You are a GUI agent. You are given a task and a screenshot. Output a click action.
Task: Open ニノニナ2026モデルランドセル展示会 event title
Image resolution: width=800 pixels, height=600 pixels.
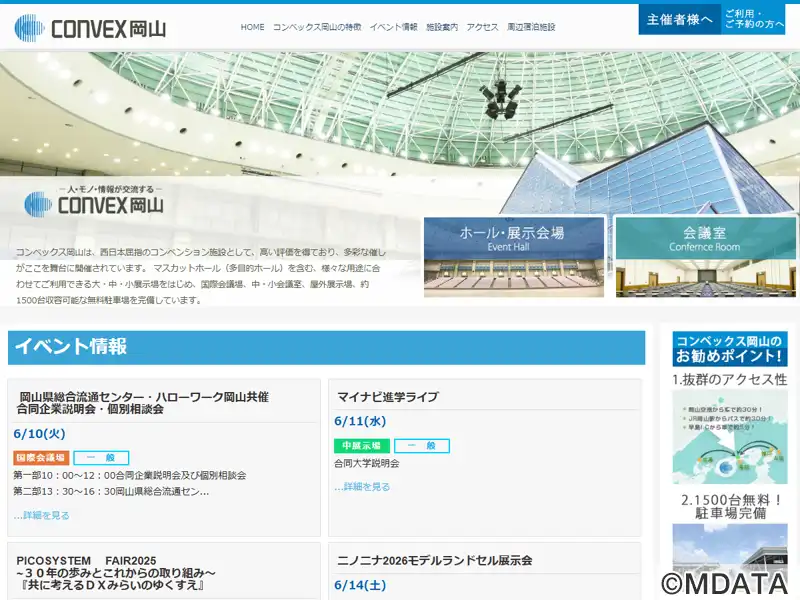435,560
